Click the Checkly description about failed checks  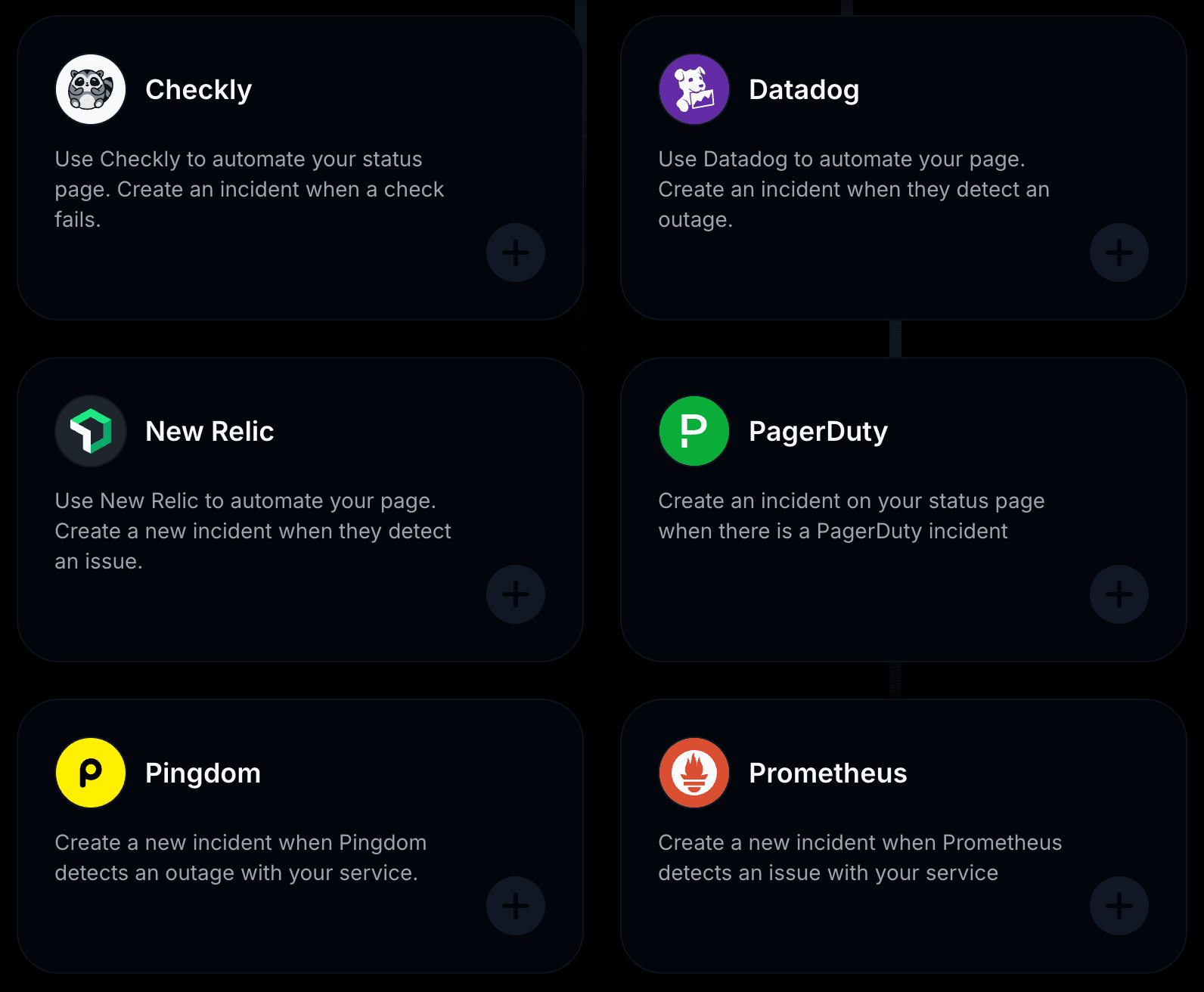tap(249, 189)
